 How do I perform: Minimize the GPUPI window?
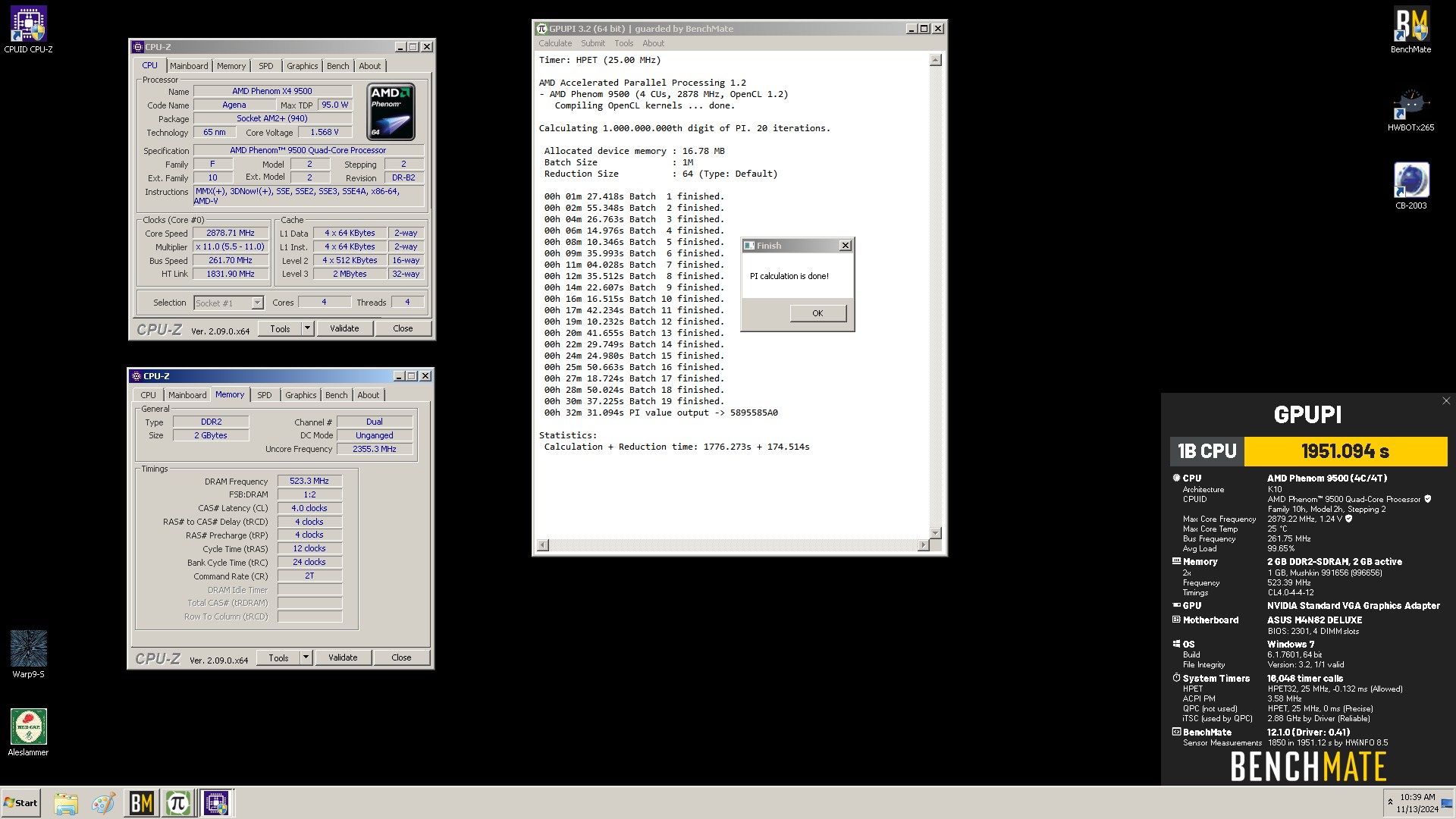coord(911,29)
